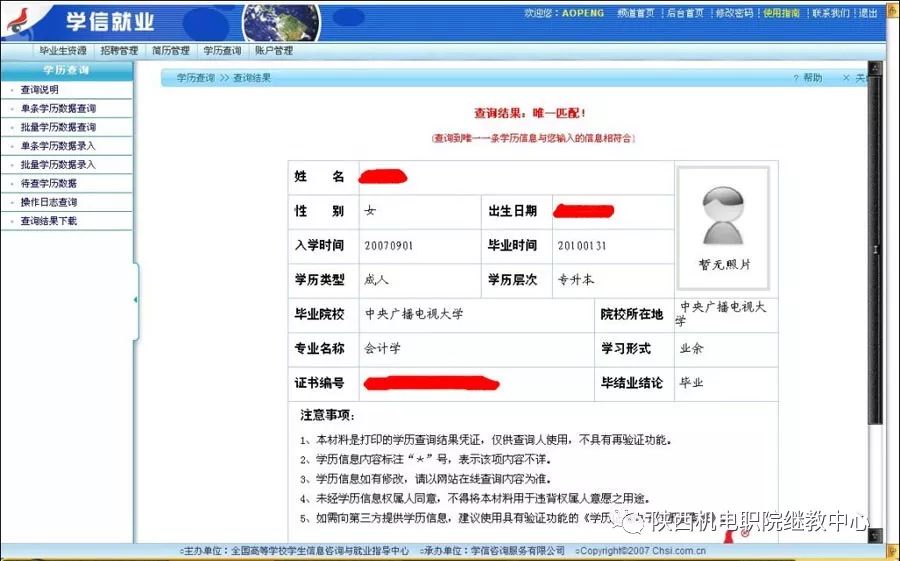
Task: Click the placeholder photo avatar
Action: [x=723, y=215]
